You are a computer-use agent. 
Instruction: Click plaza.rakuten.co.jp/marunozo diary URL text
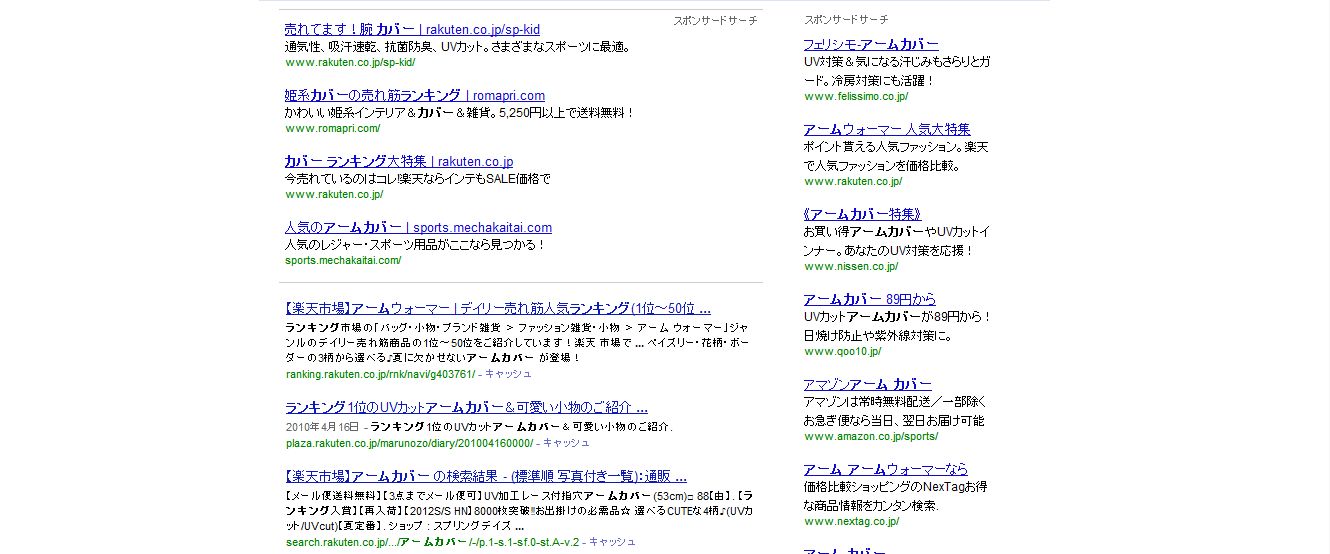click(x=409, y=442)
